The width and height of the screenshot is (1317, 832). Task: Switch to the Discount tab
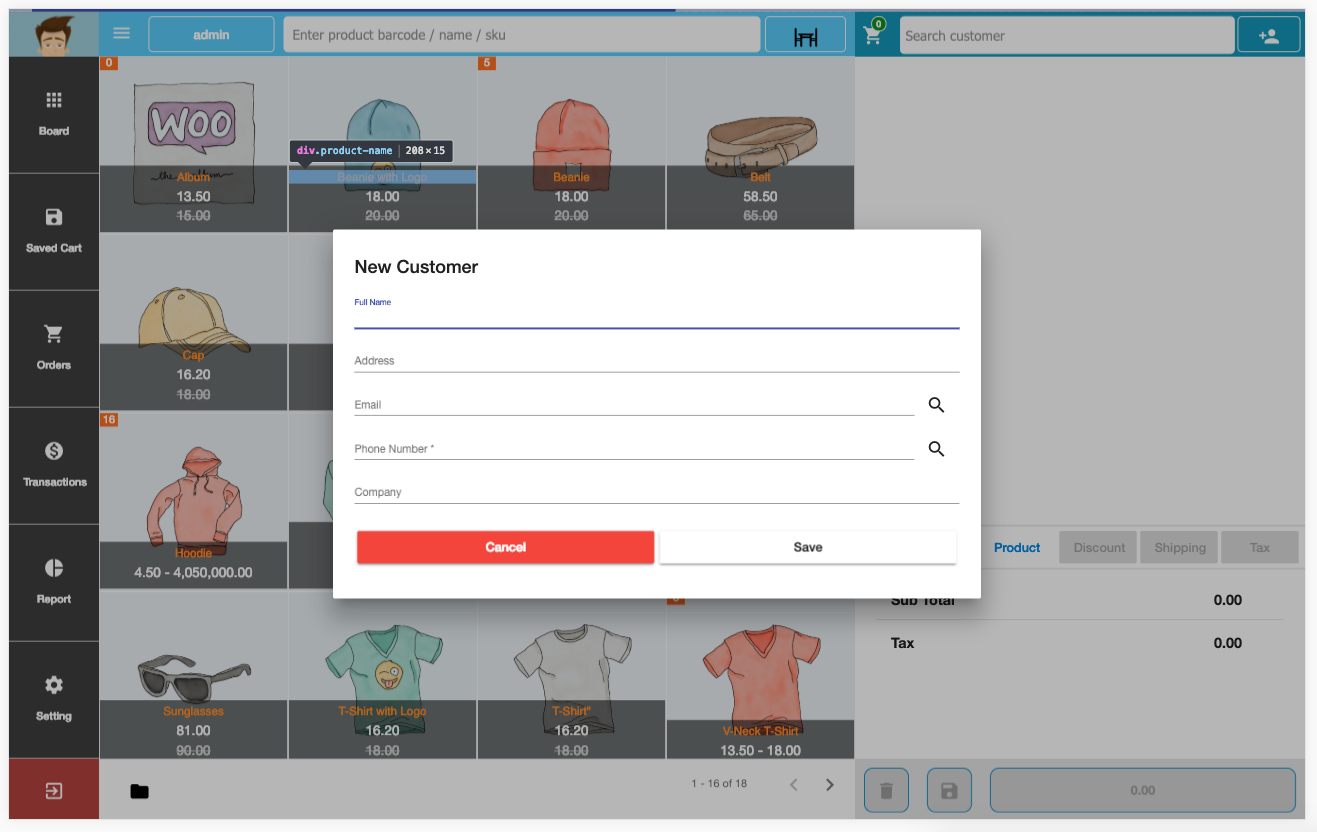[x=1099, y=548]
